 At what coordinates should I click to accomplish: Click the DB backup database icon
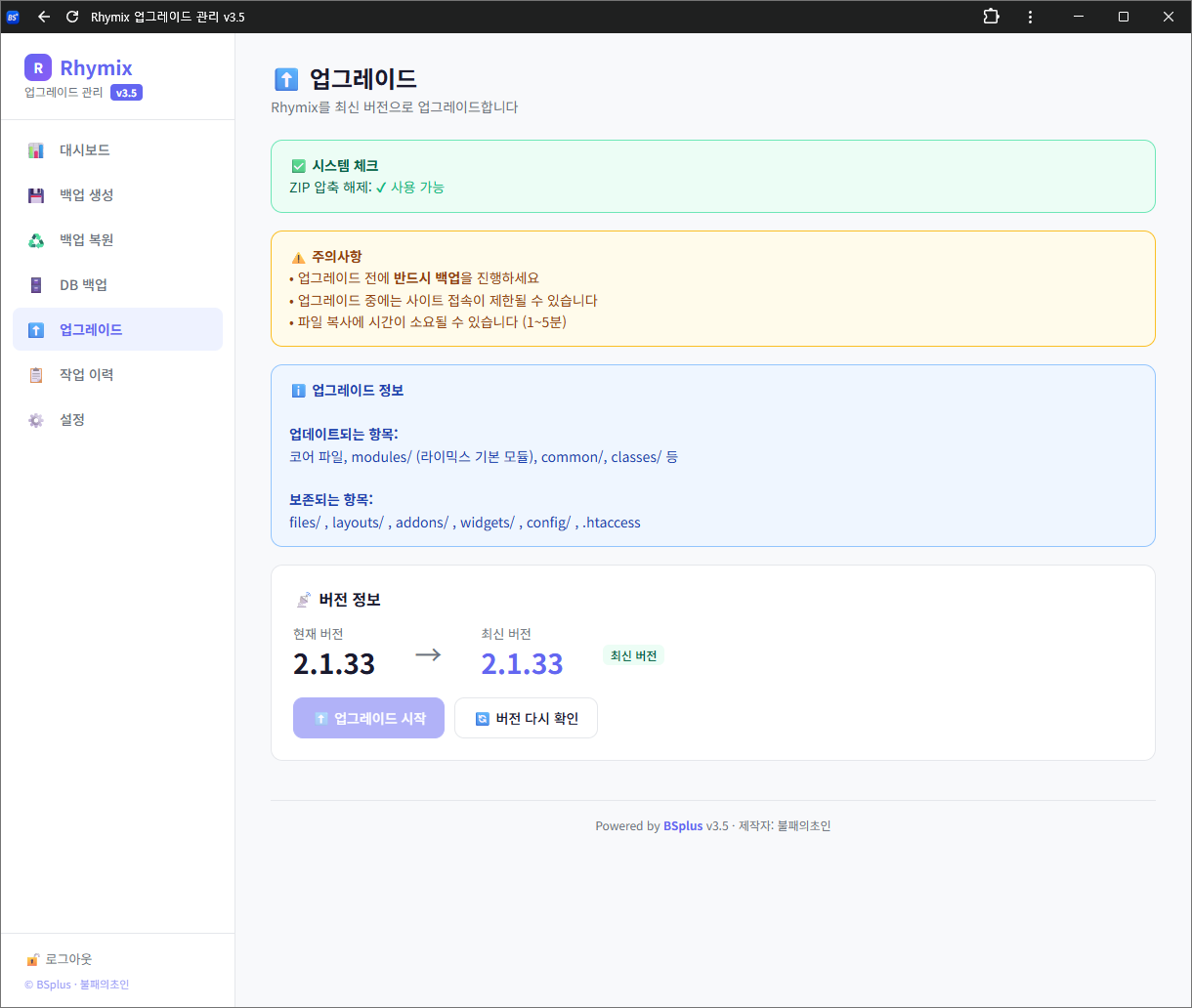(x=36, y=285)
